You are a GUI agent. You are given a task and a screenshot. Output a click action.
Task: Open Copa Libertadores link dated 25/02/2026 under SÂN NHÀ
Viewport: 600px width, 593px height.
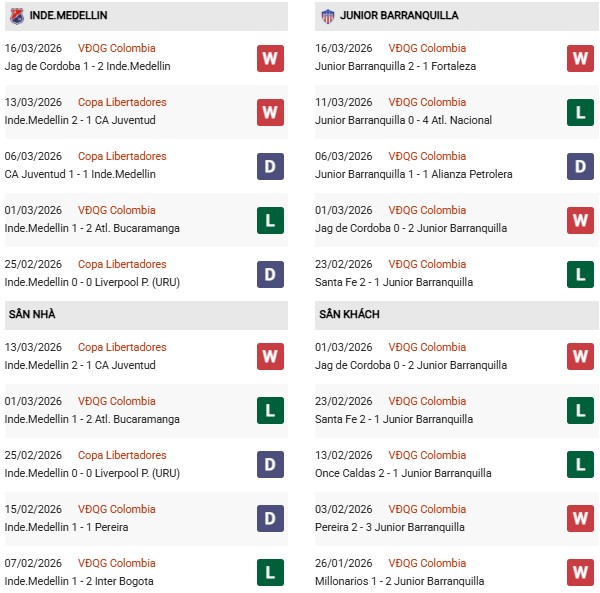(122, 455)
